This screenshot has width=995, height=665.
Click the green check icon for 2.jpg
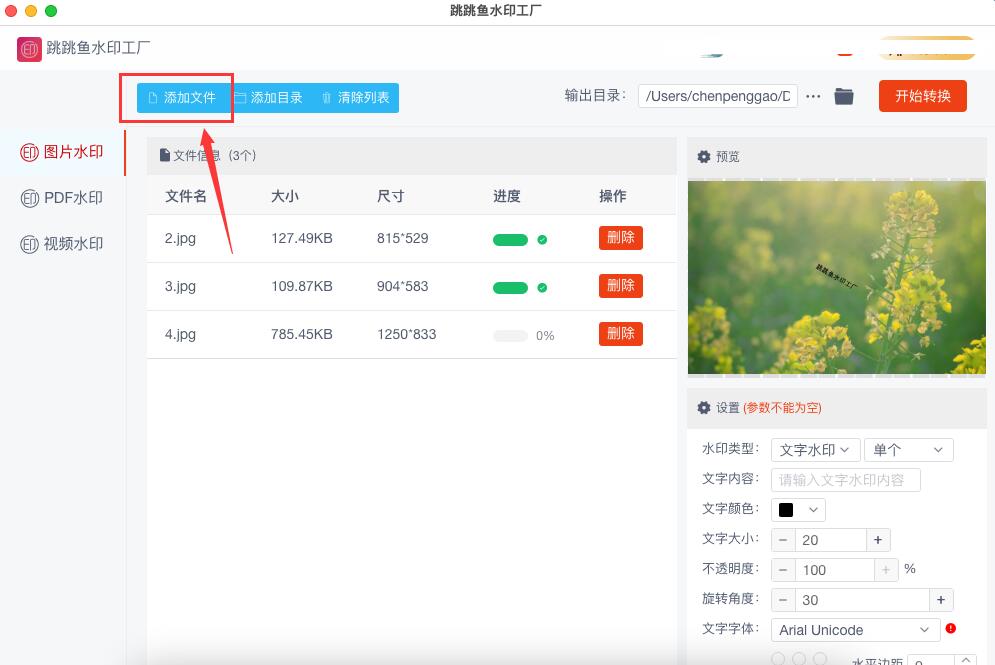tap(542, 239)
